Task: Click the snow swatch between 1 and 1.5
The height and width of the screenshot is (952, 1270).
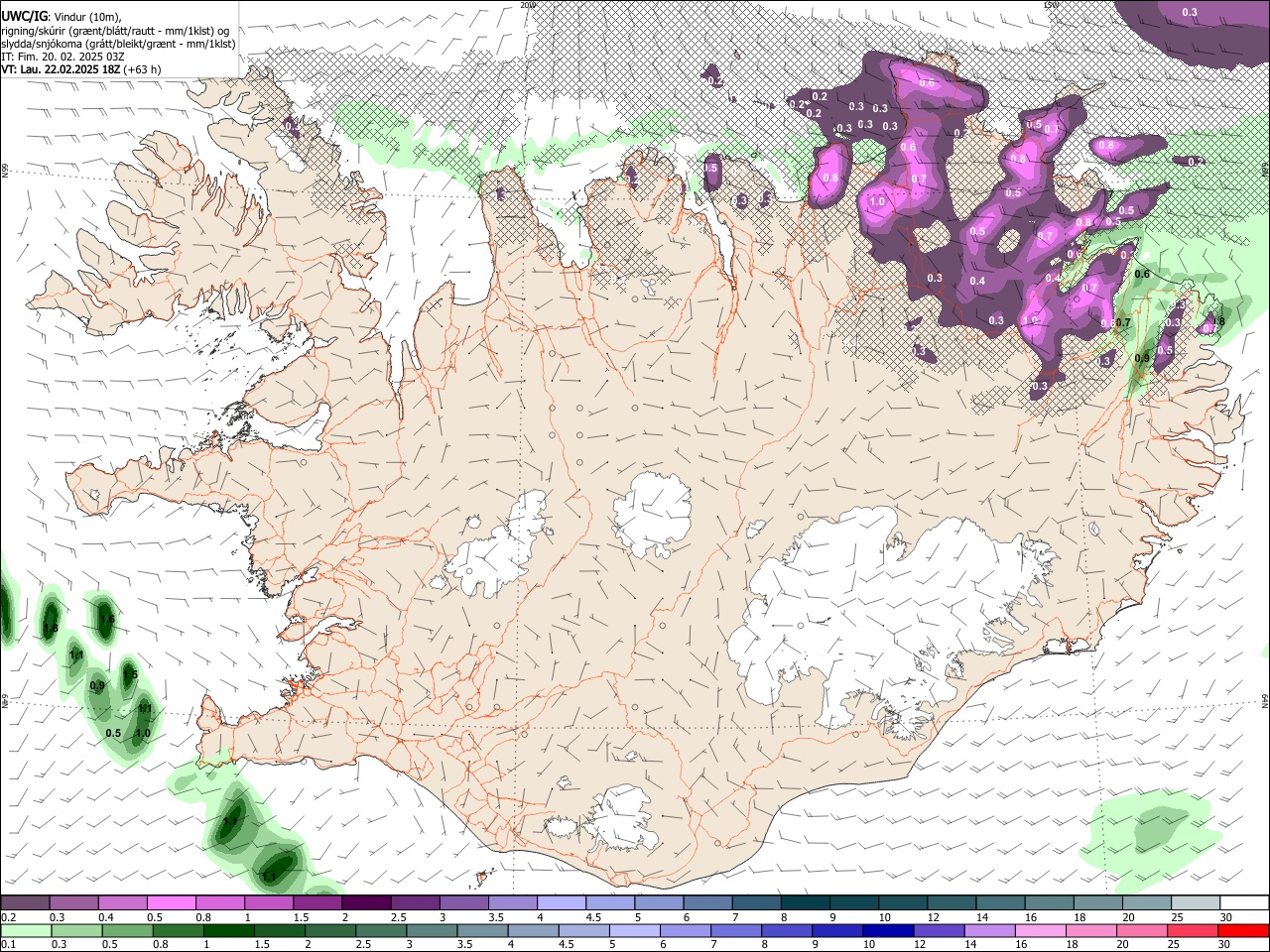Action: [x=269, y=903]
